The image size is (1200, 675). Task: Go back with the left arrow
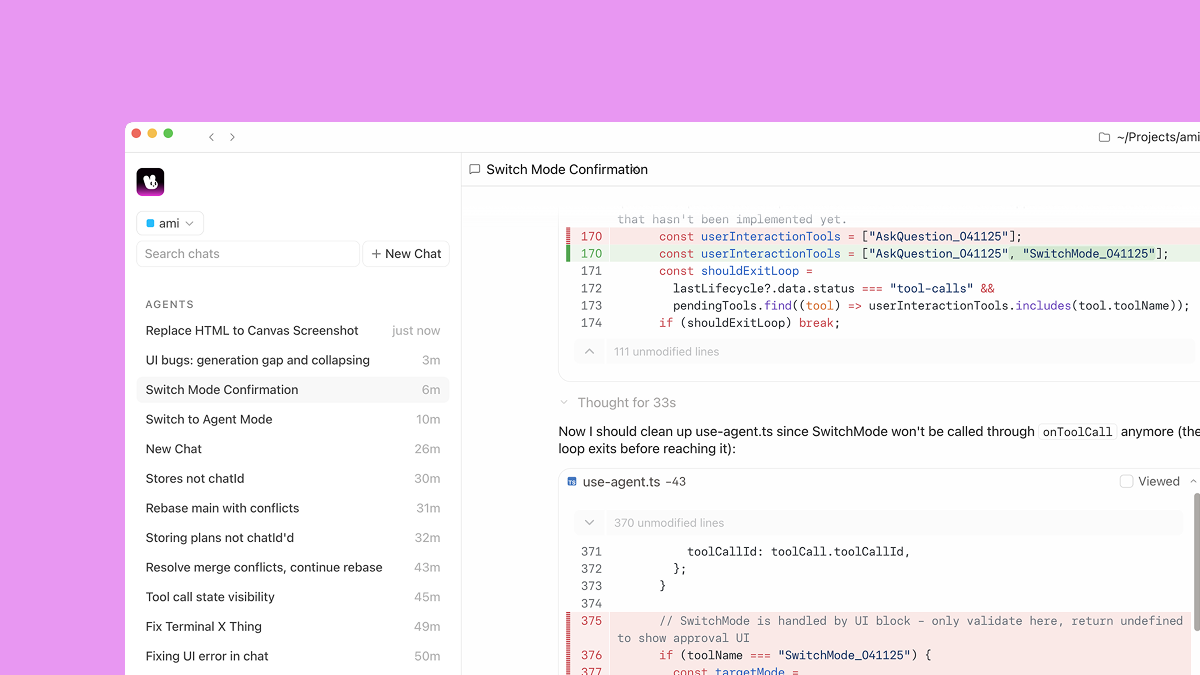coord(211,137)
